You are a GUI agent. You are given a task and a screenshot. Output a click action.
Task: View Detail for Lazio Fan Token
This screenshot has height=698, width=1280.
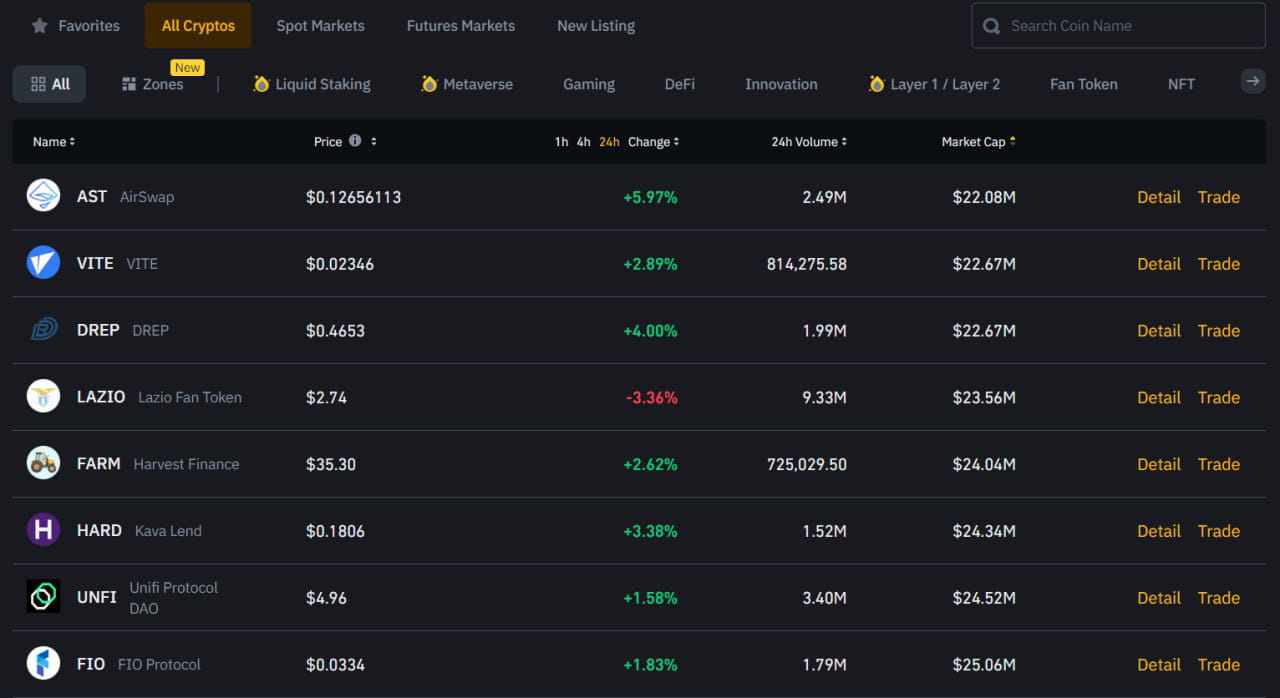pyautogui.click(x=1158, y=397)
